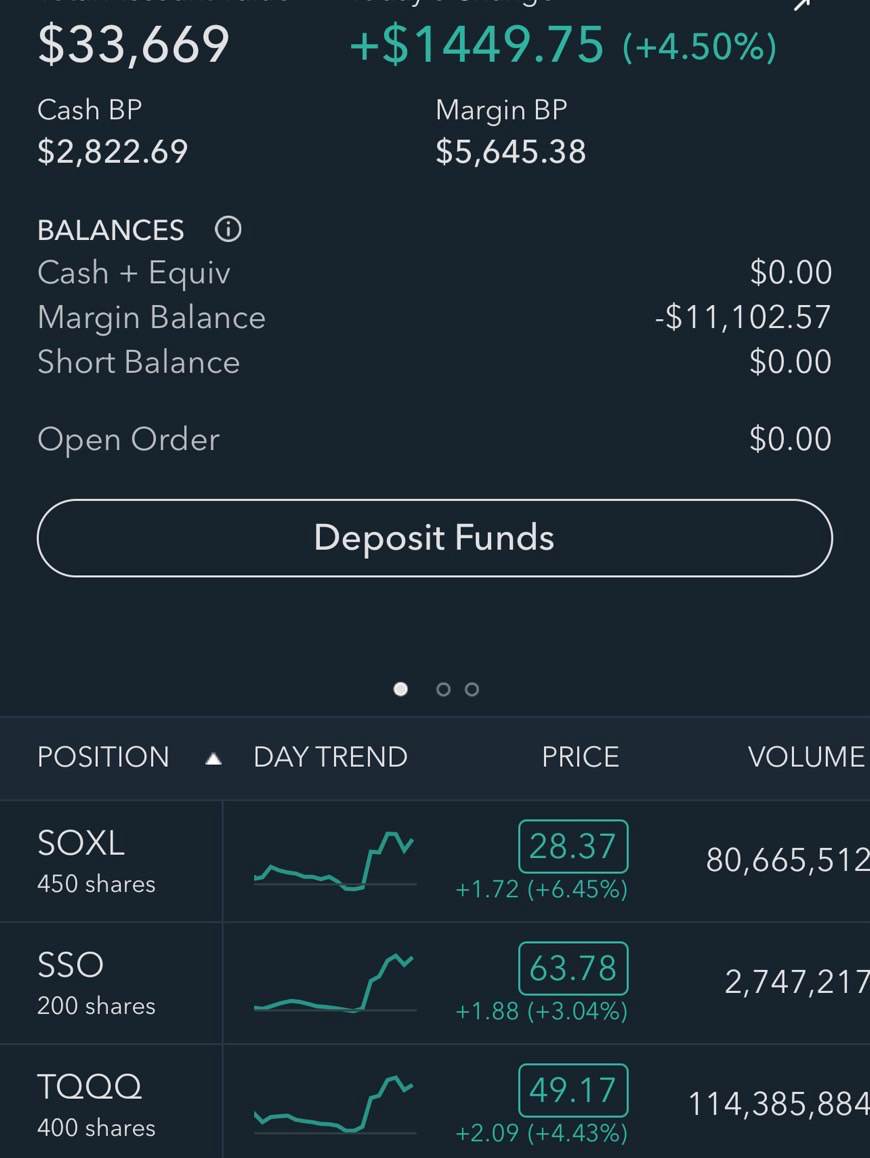The width and height of the screenshot is (870, 1158).
Task: Click the Price column header
Action: (x=580, y=757)
